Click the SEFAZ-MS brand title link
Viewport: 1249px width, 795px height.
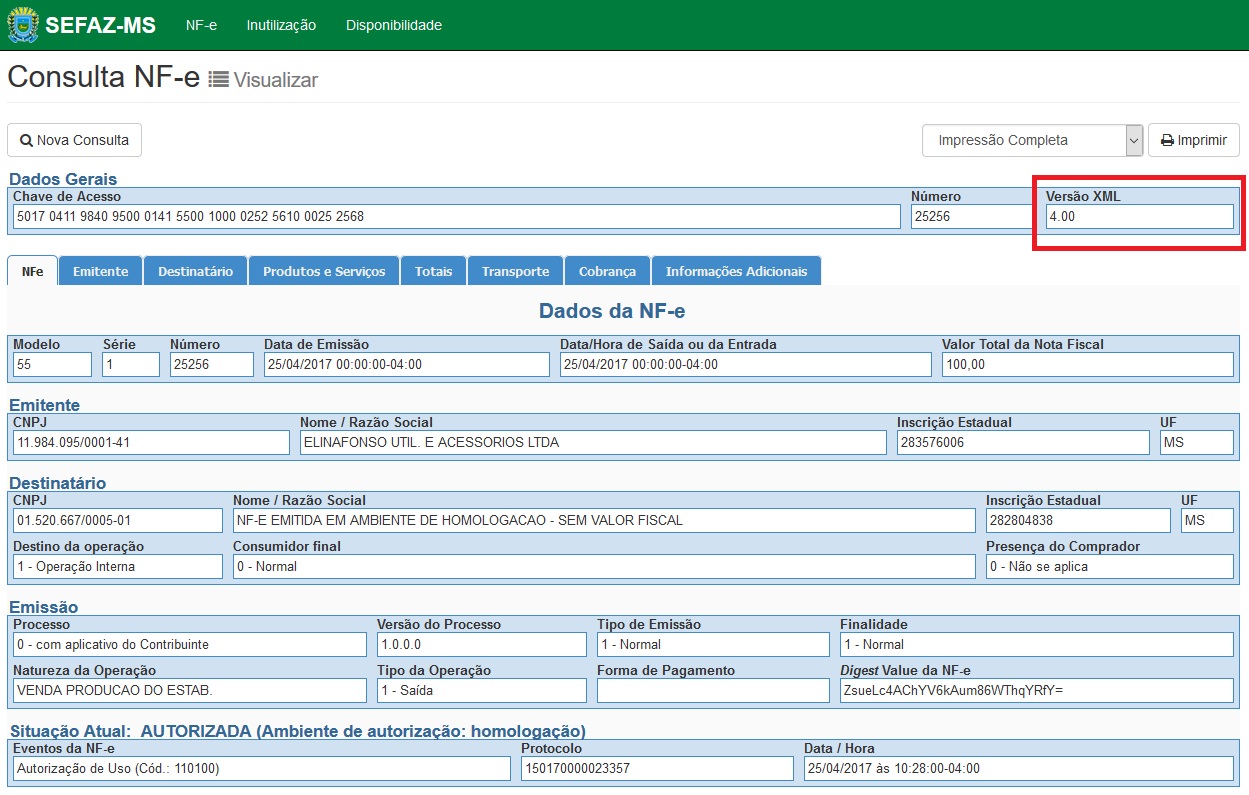tap(100, 25)
